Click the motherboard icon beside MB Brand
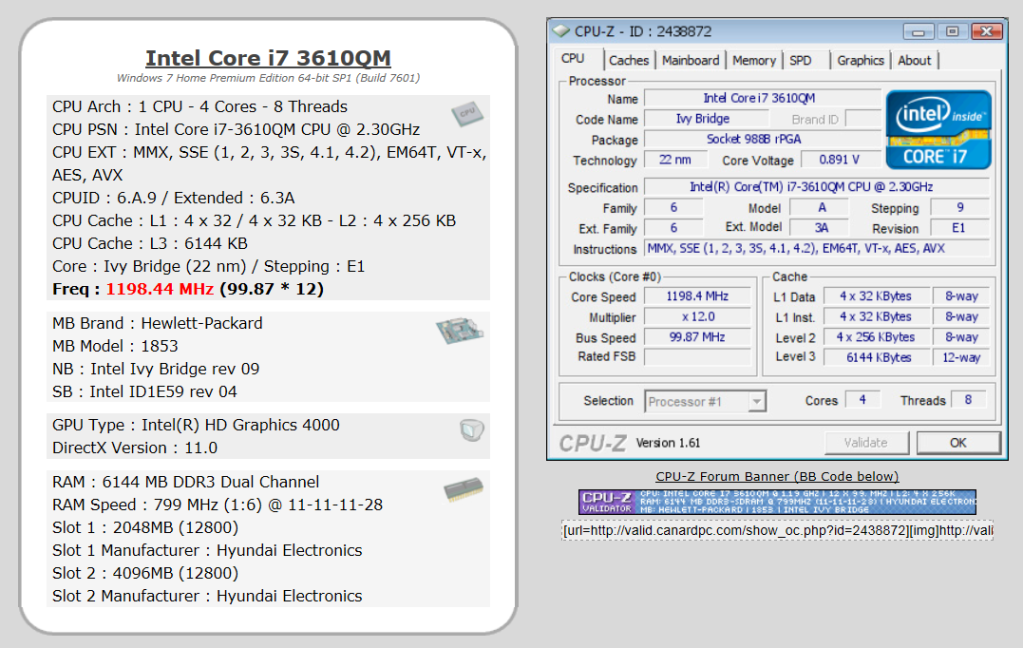Viewport: 1023px width, 648px height. coord(460,330)
